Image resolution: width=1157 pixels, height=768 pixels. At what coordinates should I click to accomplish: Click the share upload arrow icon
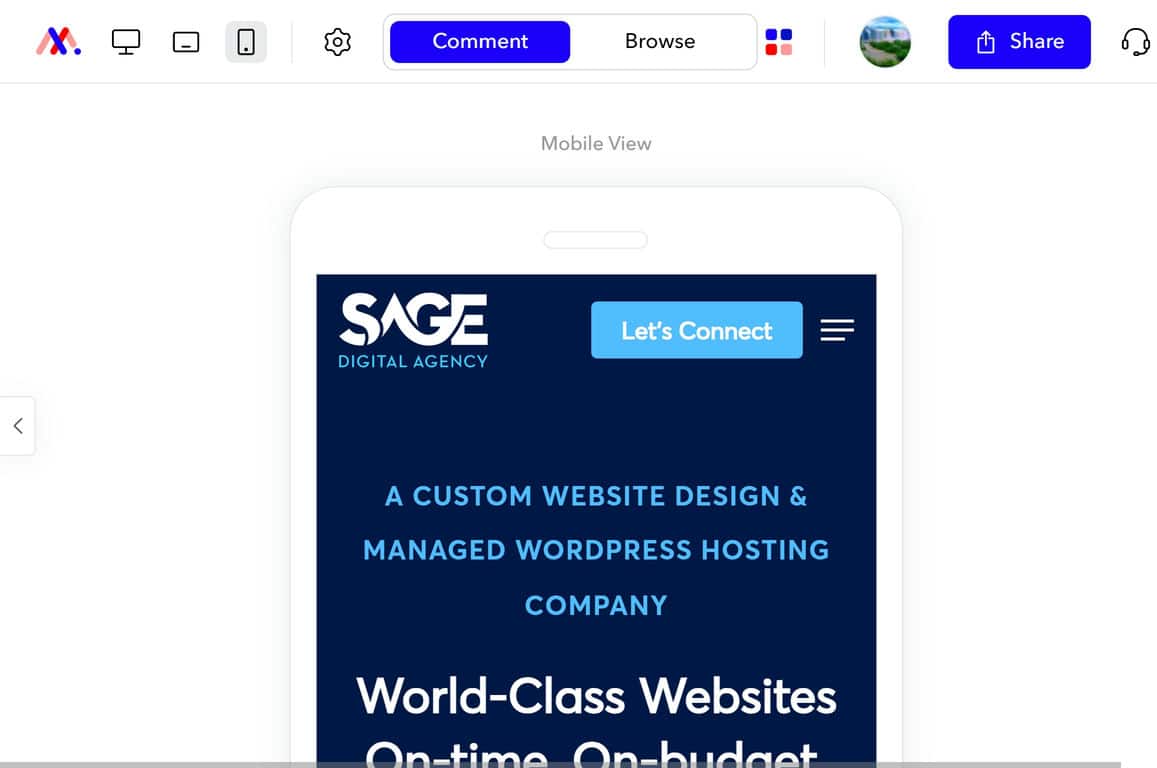click(x=986, y=41)
